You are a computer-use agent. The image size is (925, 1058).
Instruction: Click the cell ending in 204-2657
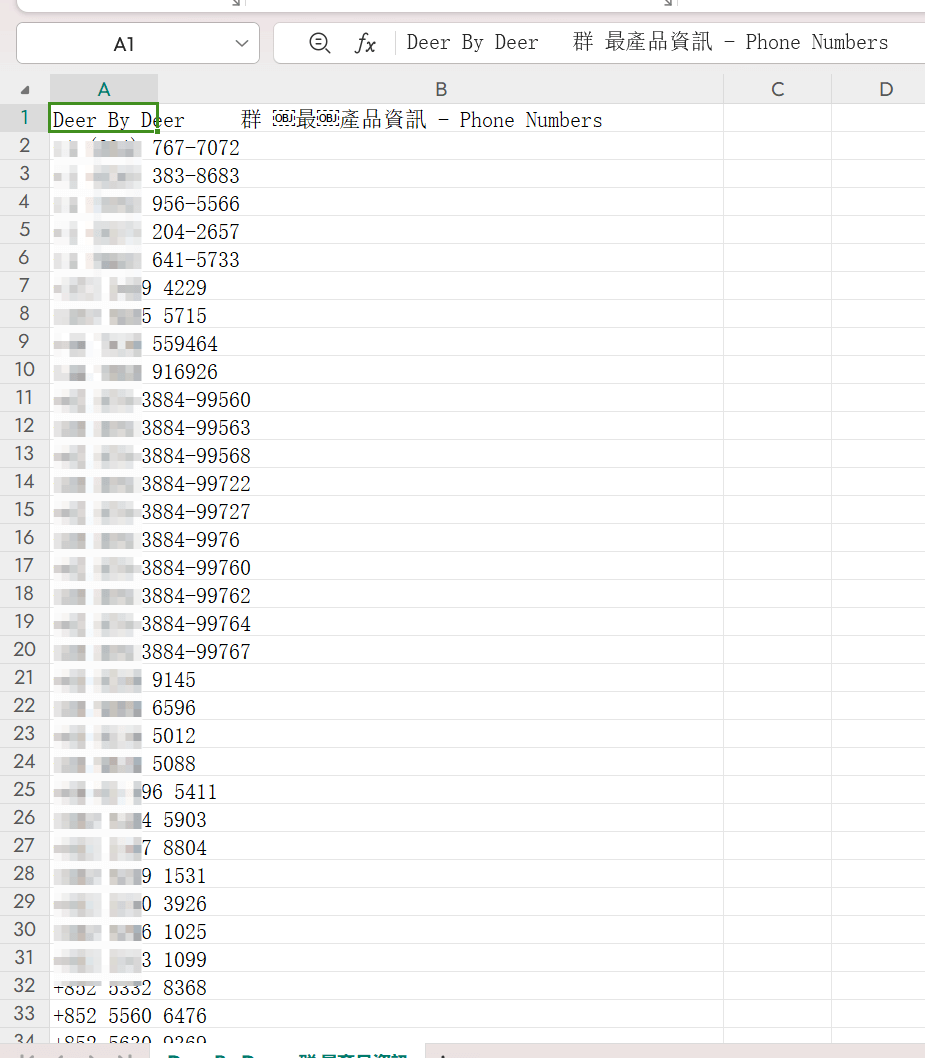104,230
